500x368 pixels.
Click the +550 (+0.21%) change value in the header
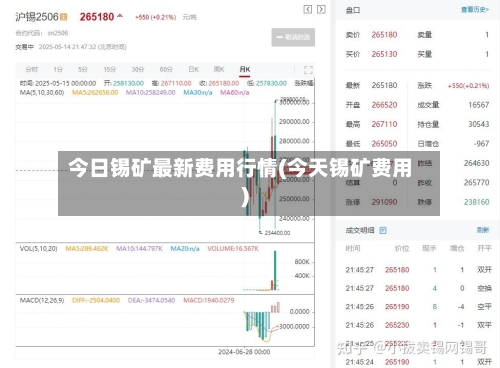(155, 17)
